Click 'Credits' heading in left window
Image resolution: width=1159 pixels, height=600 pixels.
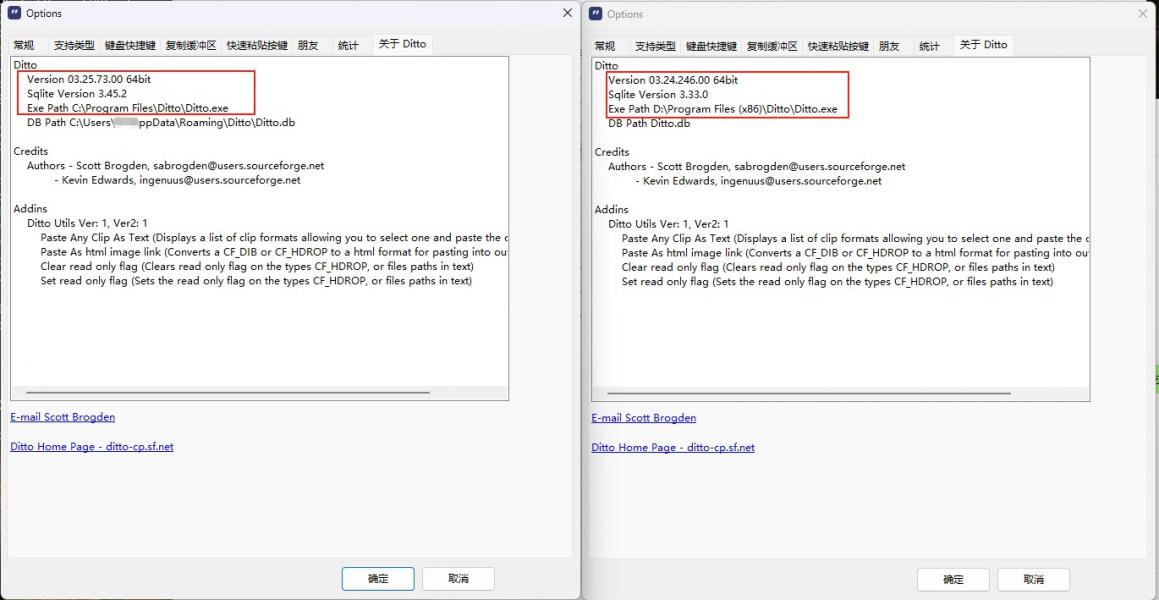tap(30, 151)
